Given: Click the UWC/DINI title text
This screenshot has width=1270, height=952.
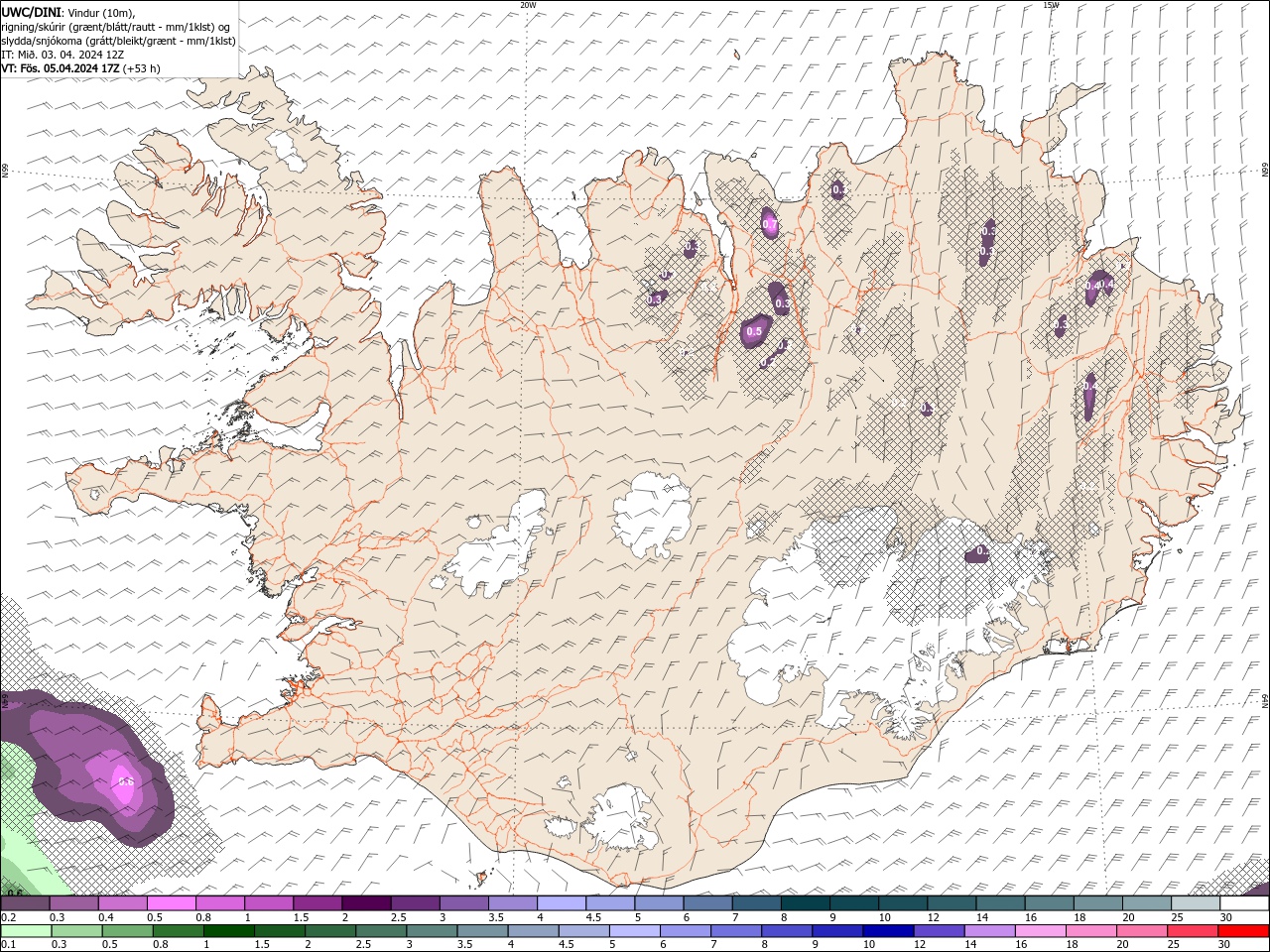Looking at the screenshot, I should pyautogui.click(x=31, y=12).
